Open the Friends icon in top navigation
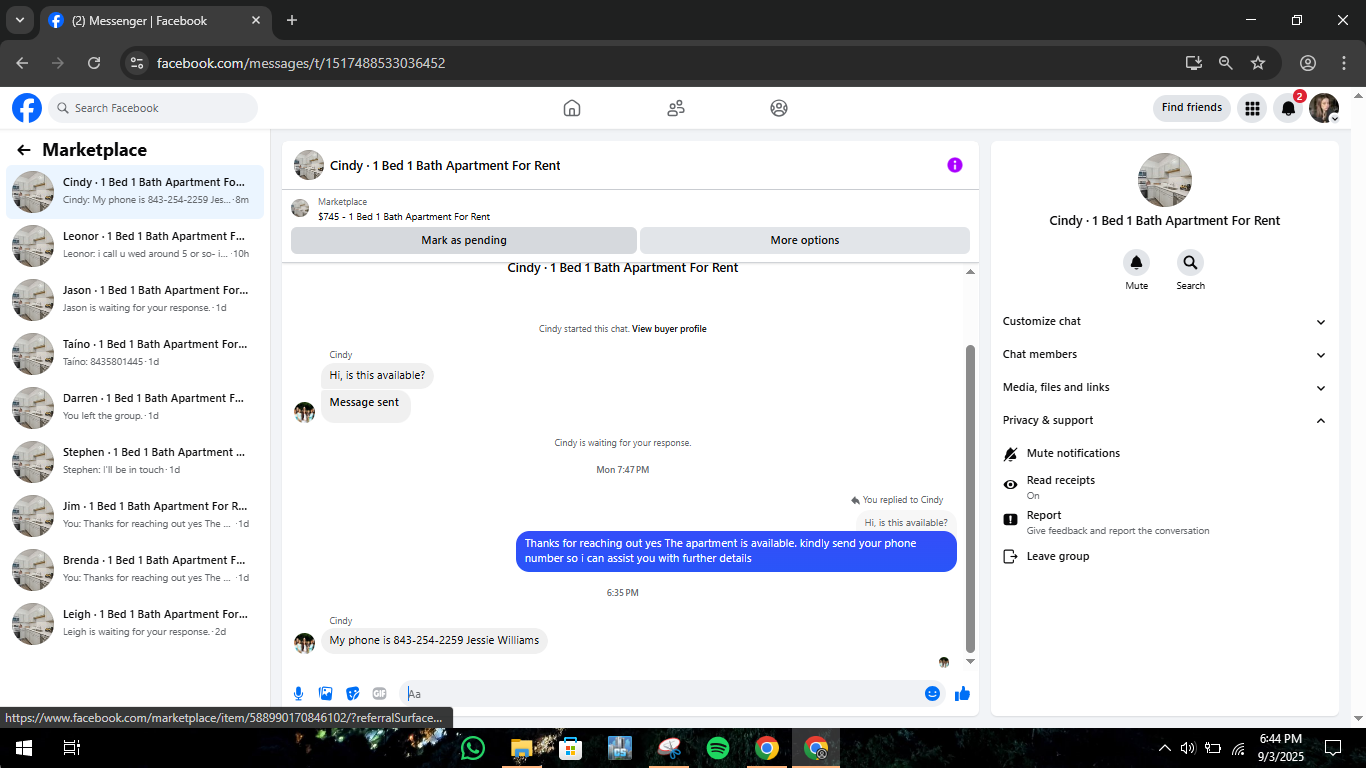 tap(676, 108)
